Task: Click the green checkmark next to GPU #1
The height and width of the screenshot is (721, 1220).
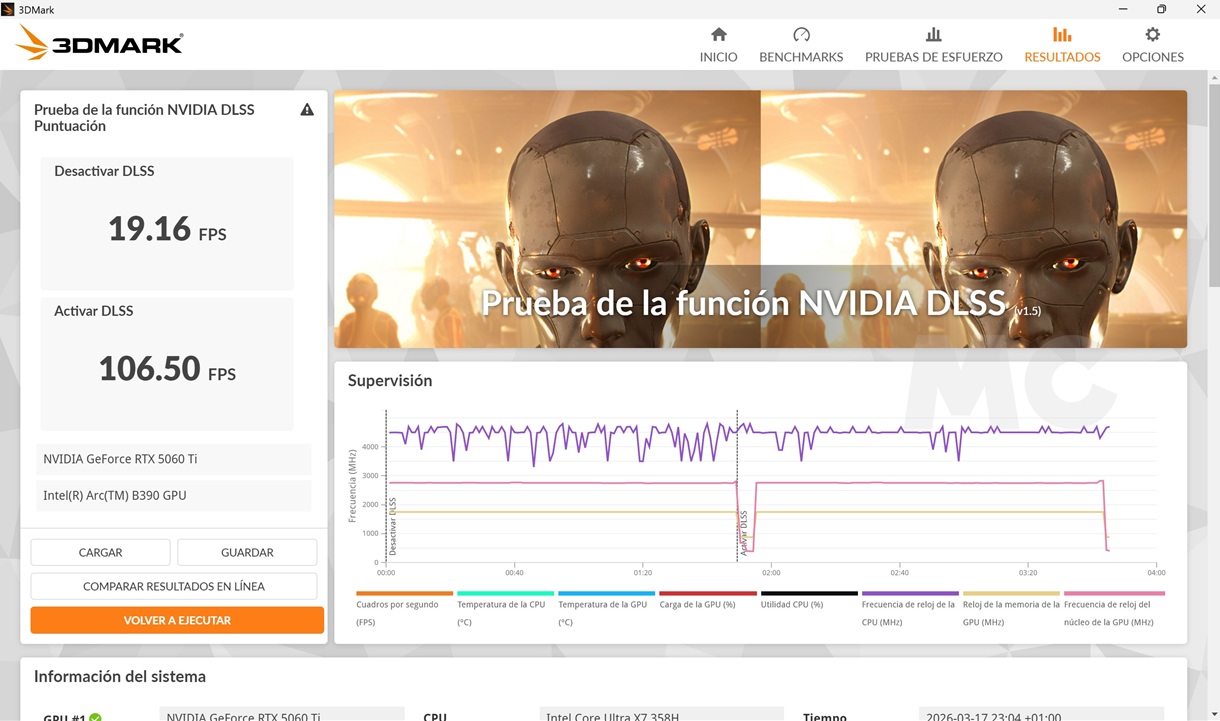Action: (x=94, y=716)
